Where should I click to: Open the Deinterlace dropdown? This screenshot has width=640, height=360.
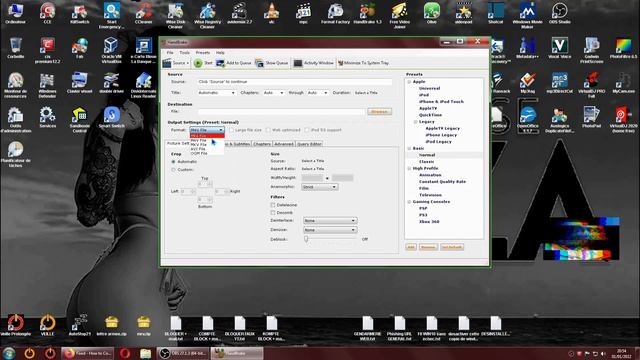[330, 220]
